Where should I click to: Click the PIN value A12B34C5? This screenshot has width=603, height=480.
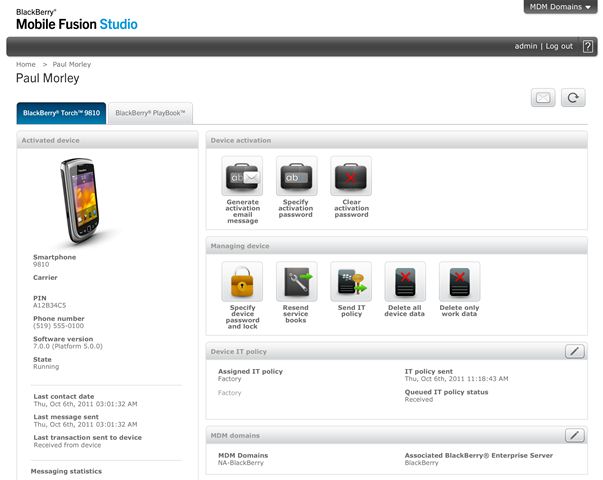click(50, 305)
